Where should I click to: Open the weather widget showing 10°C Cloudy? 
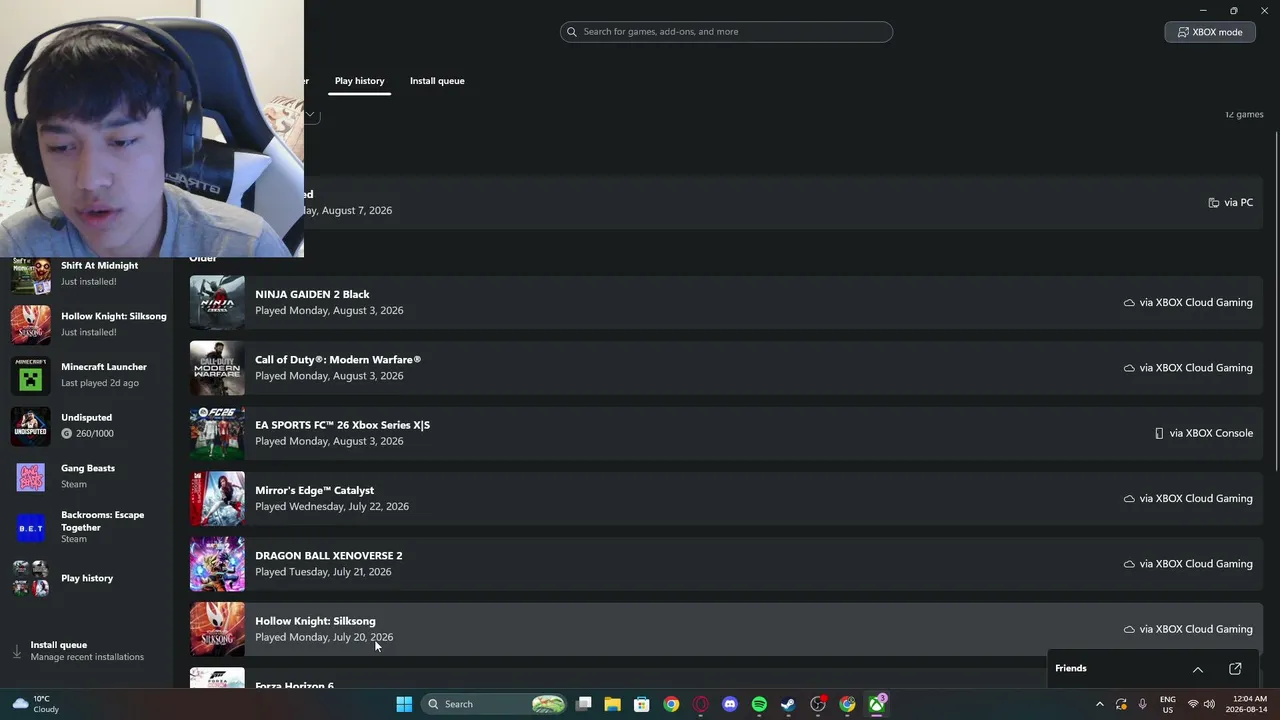(36, 704)
